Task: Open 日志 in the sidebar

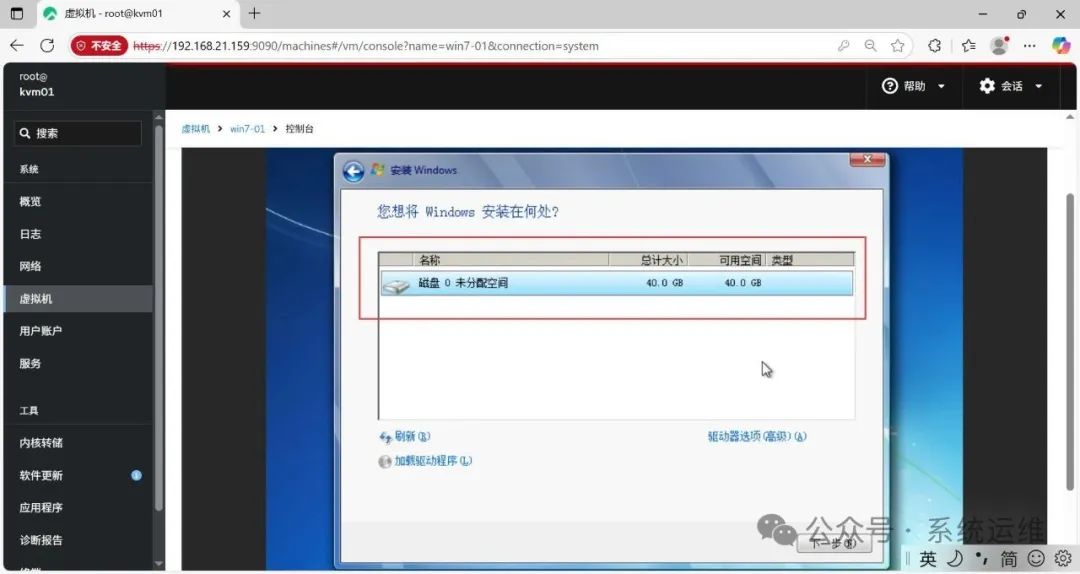Action: [x=78, y=234]
